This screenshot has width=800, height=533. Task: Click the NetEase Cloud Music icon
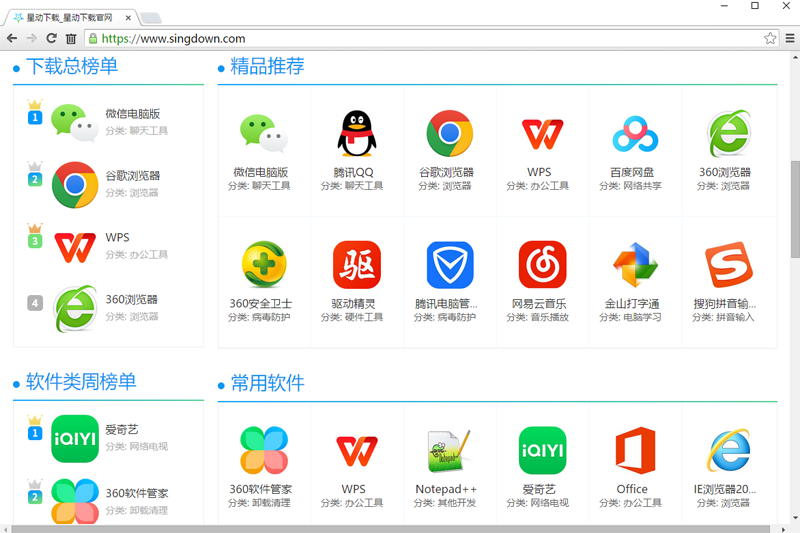542,265
